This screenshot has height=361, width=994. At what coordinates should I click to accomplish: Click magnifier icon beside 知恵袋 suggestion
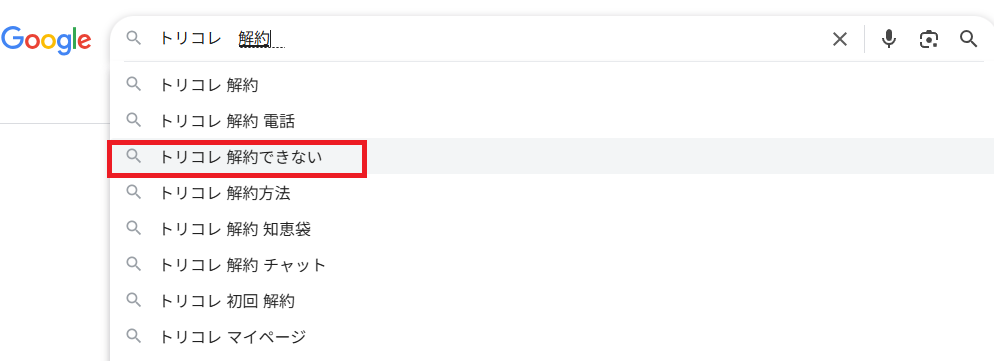coord(133,228)
